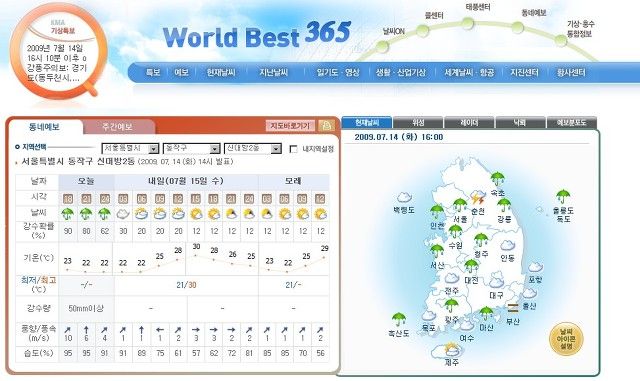The width and height of the screenshot is (640, 381).
Task: Open 현재날씨 in the blue navigation bar
Action: [x=221, y=73]
